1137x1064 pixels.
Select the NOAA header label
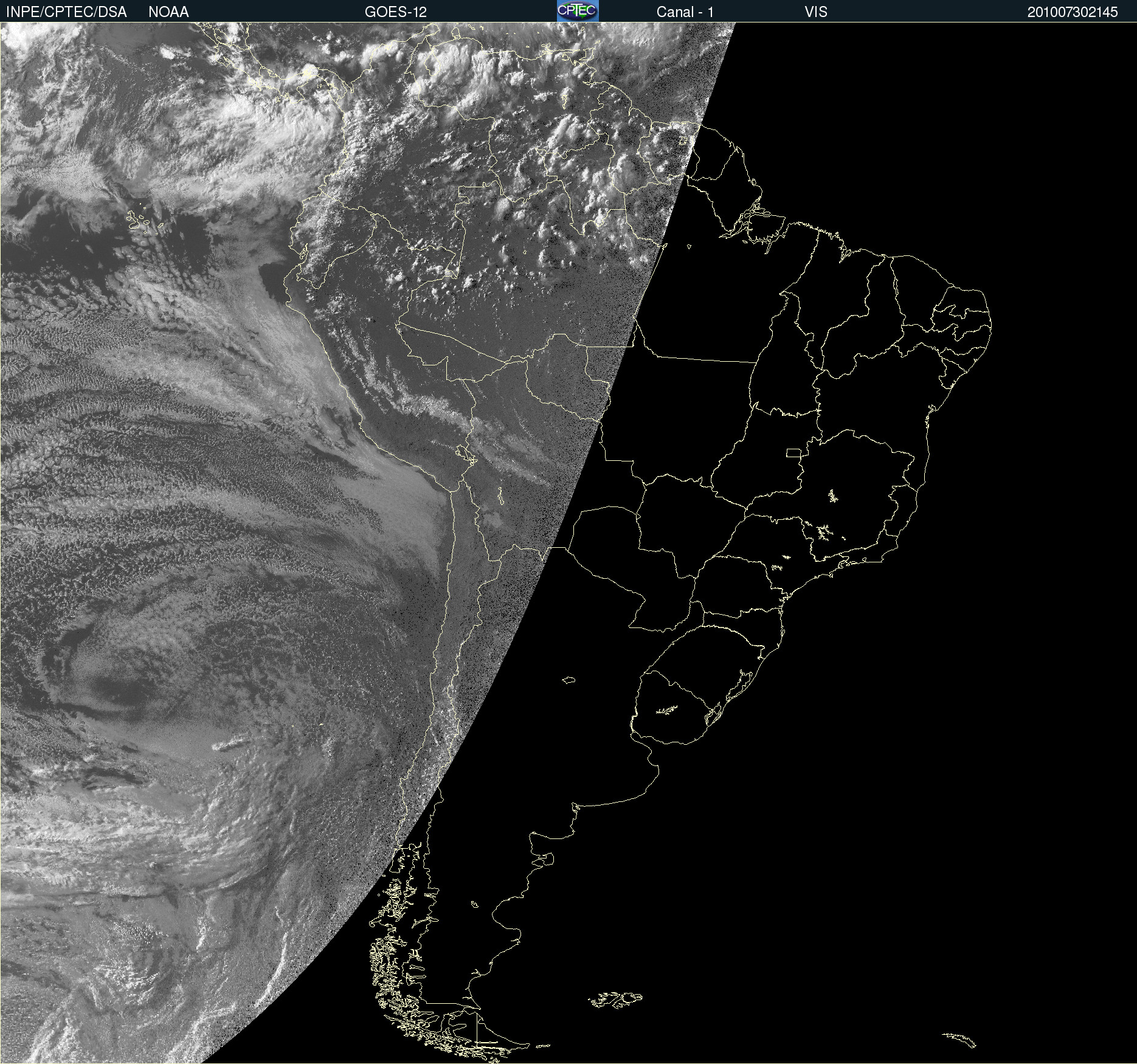168,12
